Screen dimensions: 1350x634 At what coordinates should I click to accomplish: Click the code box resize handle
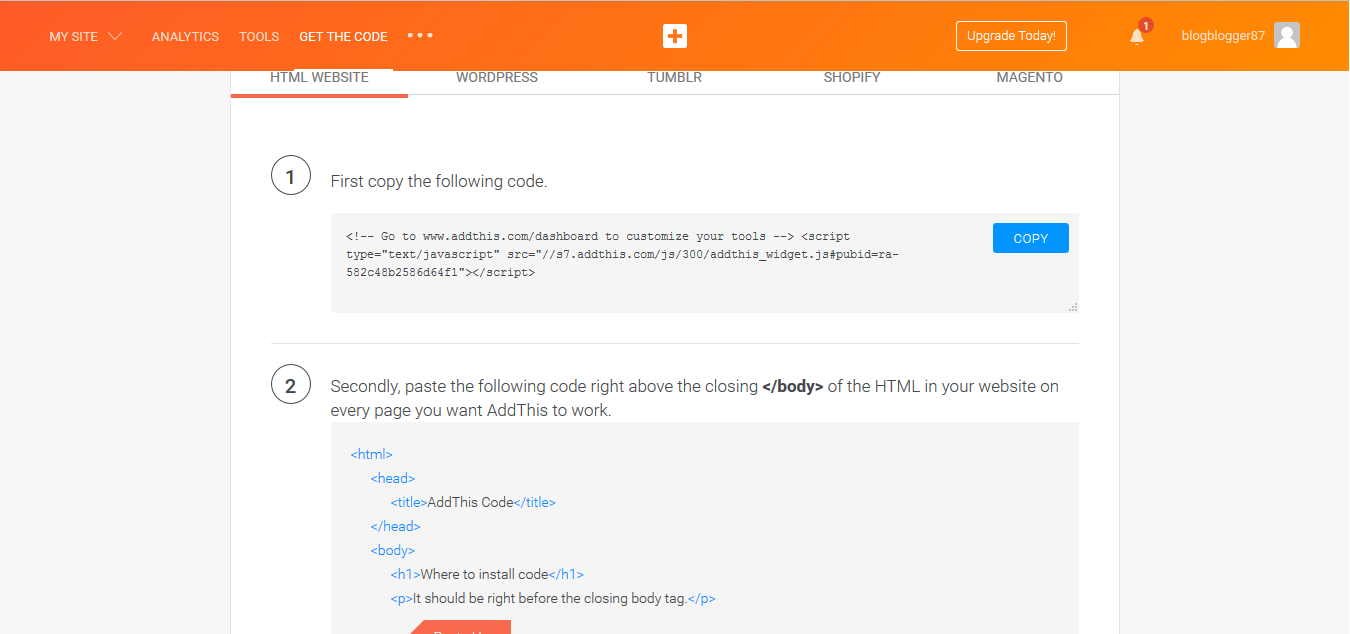1073,307
